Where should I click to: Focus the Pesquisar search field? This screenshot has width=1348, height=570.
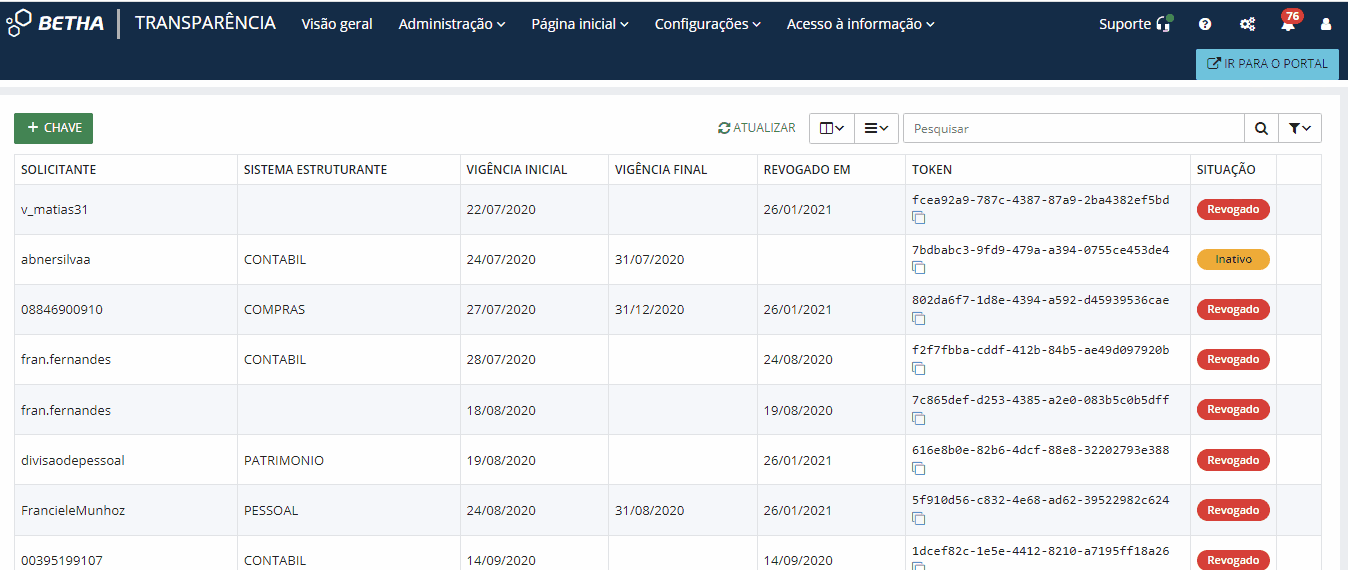click(1072, 128)
